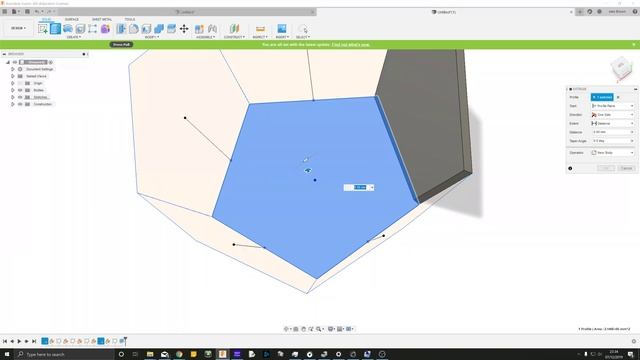
Task: Open the Create menu label
Action: (73, 37)
